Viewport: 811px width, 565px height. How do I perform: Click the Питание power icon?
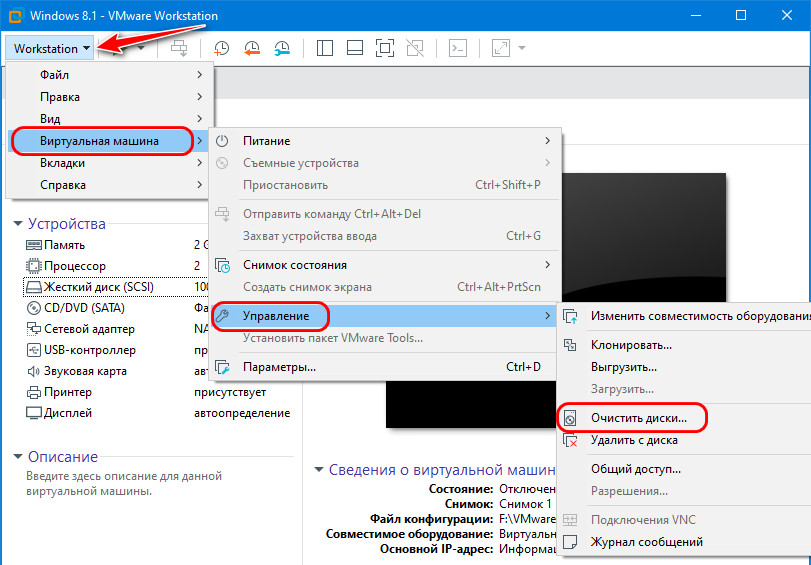pos(222,141)
